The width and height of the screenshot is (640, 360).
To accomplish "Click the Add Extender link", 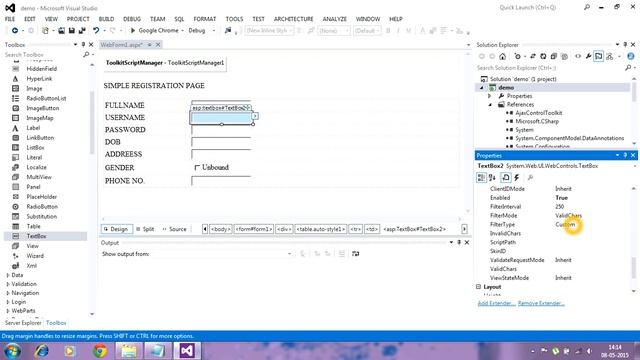I will click(x=496, y=303).
